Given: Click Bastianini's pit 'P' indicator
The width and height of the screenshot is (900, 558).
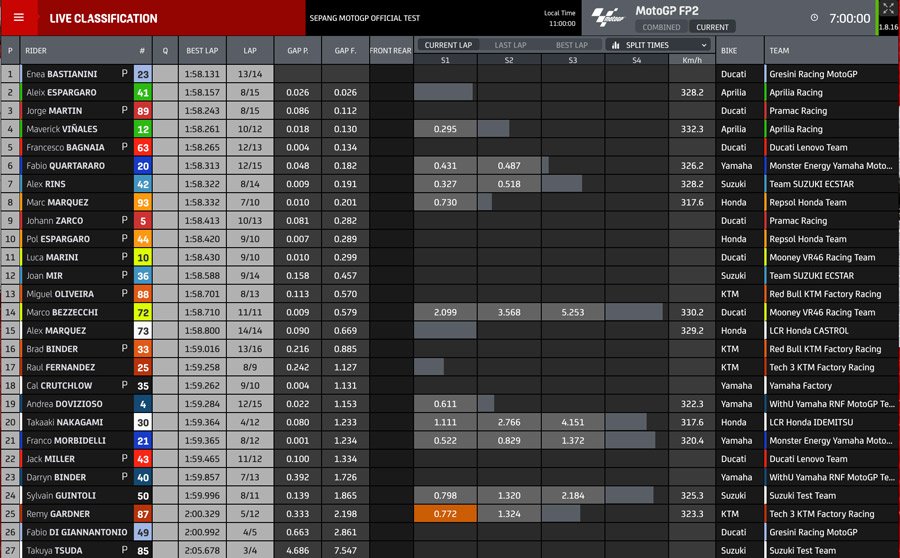Looking at the screenshot, I should pyautogui.click(x=124, y=74).
